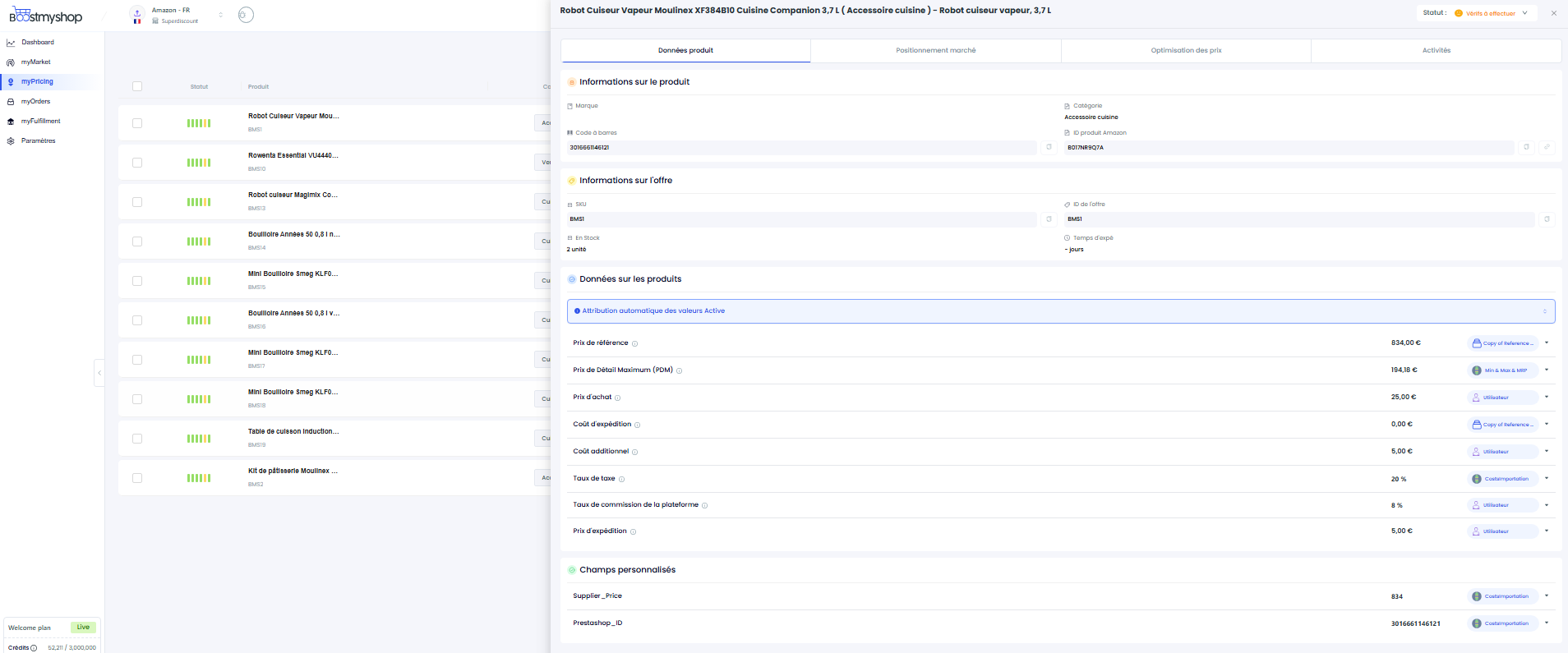Copy the barcode 3016661146121 value
Viewport: 1568px width, 653px height.
tap(1049, 147)
